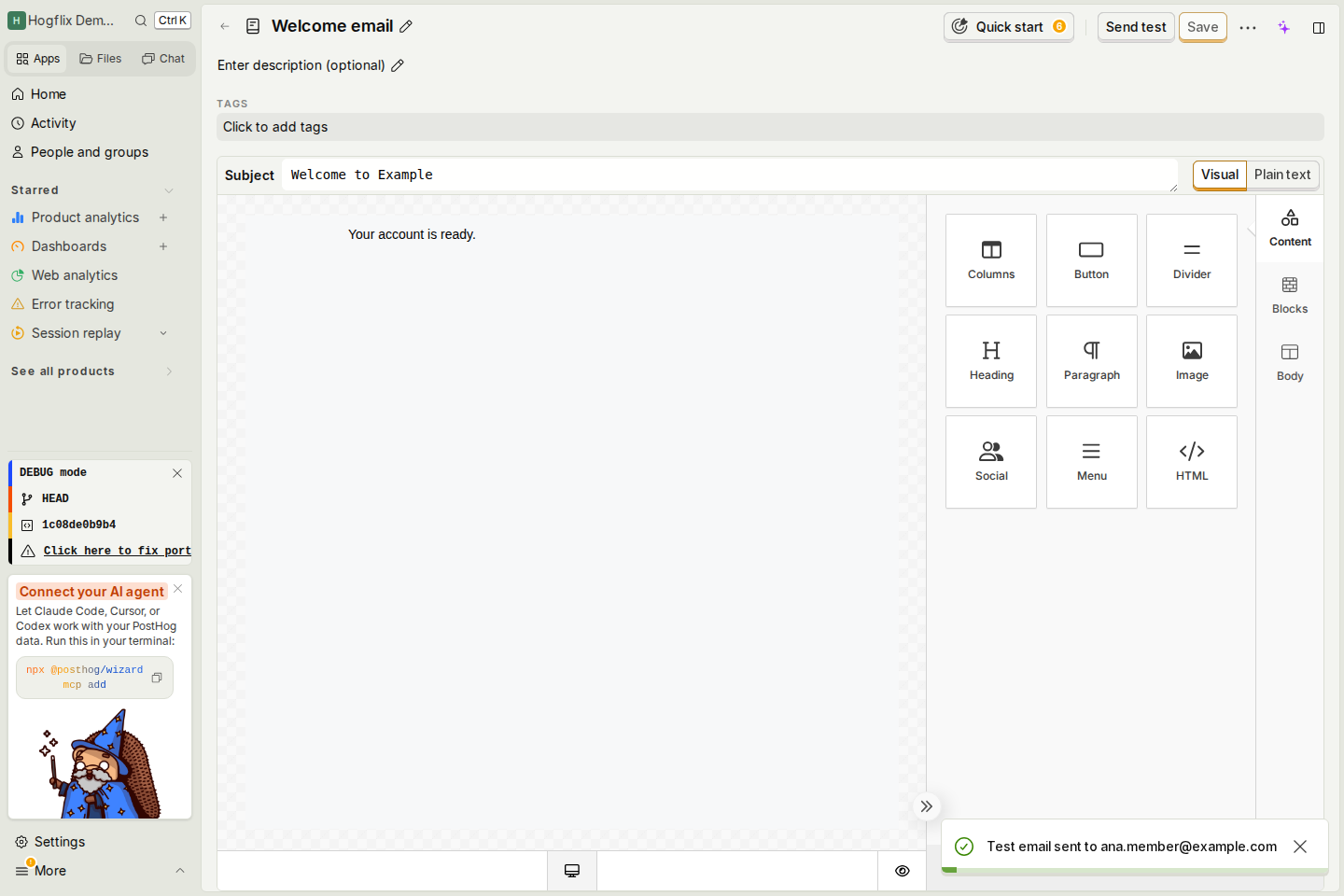The width and height of the screenshot is (1344, 896).
Task: Open the AI sparkle assistant
Action: (x=1284, y=27)
